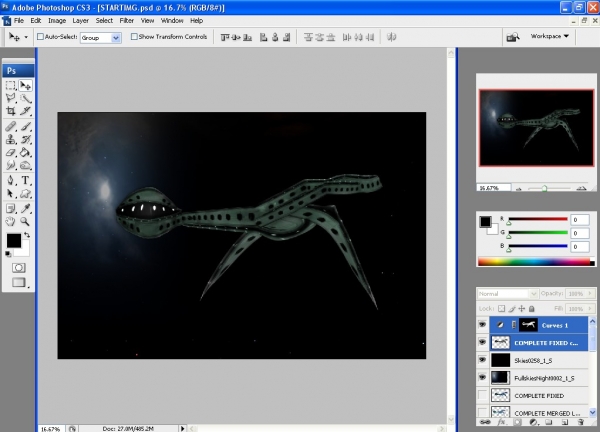Screen dimensions: 600x432
Task: Open the status bar info arrow
Action: (x=183, y=429)
